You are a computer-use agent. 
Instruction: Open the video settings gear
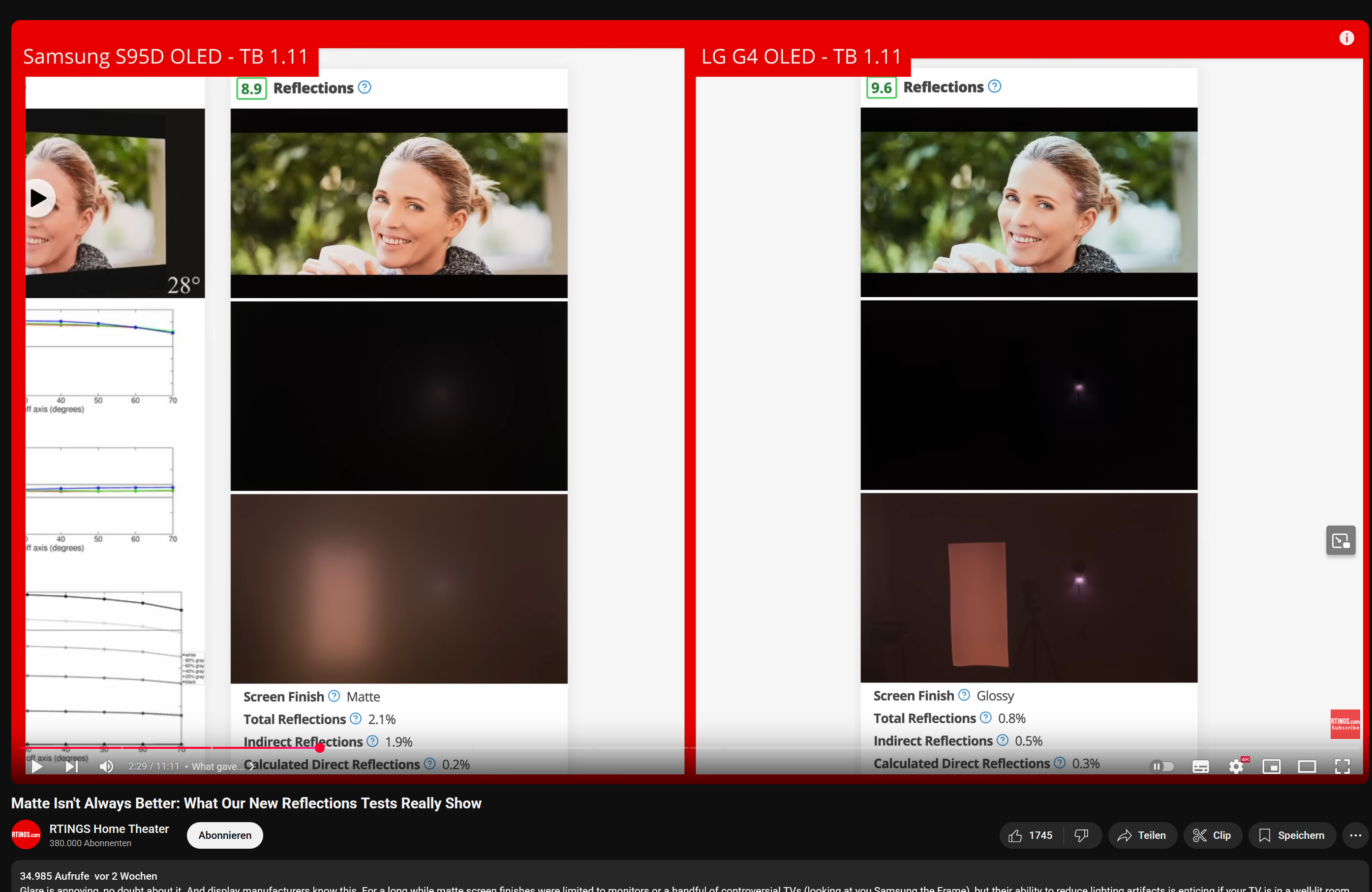click(x=1235, y=767)
